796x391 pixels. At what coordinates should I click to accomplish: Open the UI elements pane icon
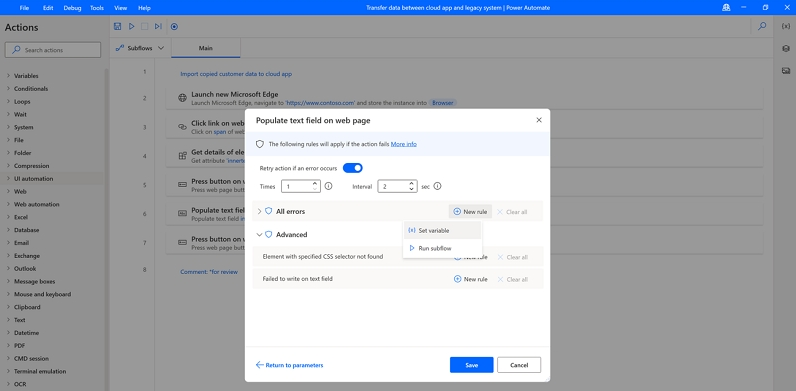[786, 49]
